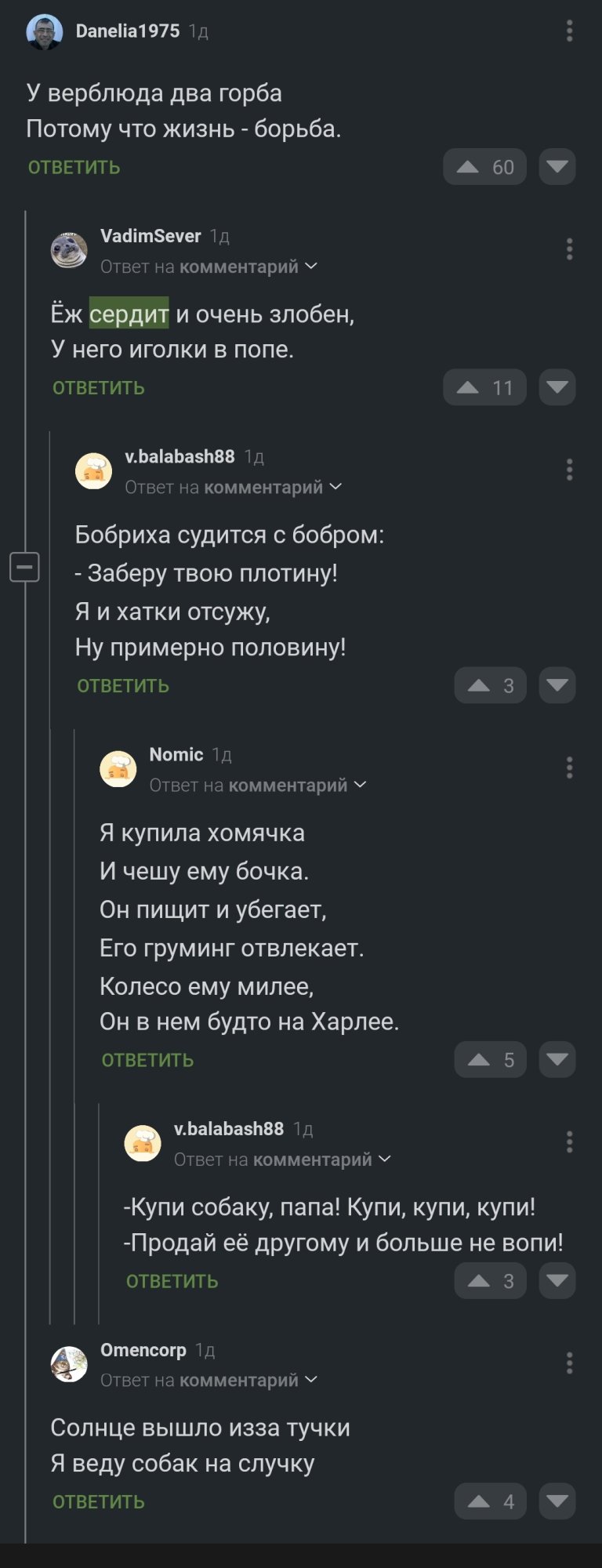Open options menu for Nomic's hamster poem
This screenshot has width=602, height=1568.
click(x=570, y=768)
